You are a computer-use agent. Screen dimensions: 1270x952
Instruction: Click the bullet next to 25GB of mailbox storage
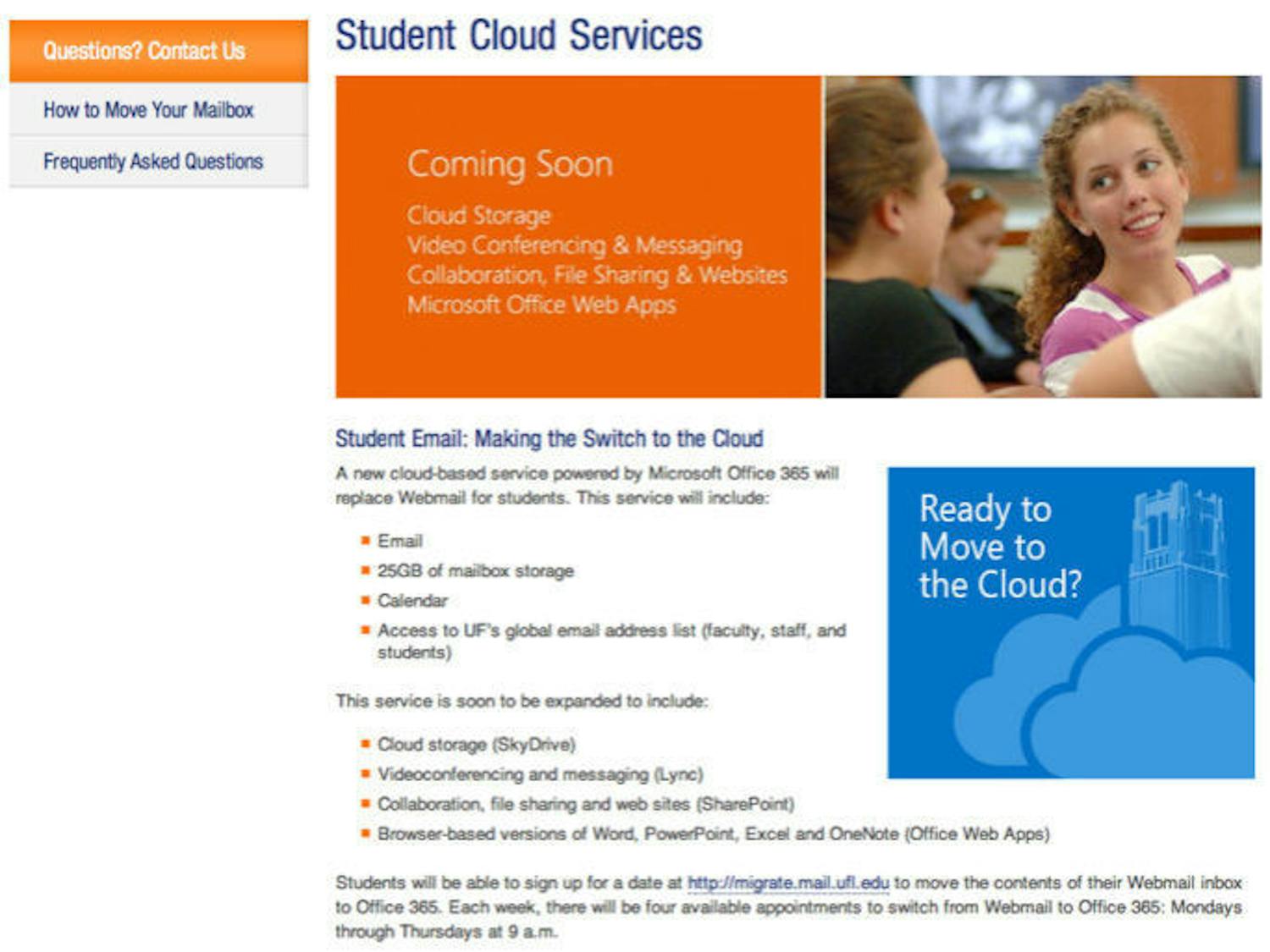click(x=366, y=570)
